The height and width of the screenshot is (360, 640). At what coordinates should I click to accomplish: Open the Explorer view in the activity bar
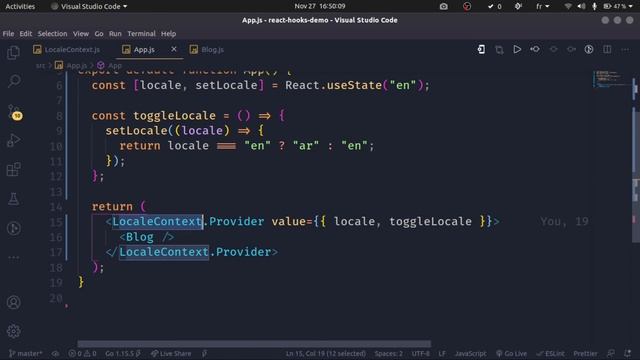pos(13,52)
